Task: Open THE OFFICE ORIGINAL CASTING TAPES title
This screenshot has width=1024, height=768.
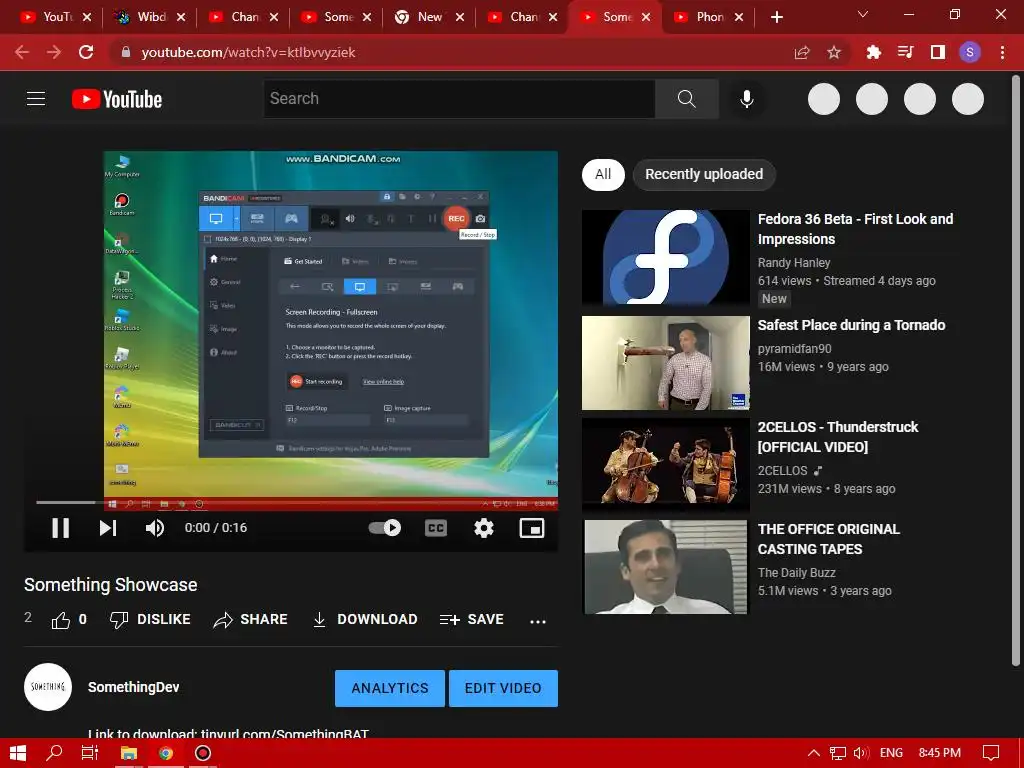Action: click(829, 539)
